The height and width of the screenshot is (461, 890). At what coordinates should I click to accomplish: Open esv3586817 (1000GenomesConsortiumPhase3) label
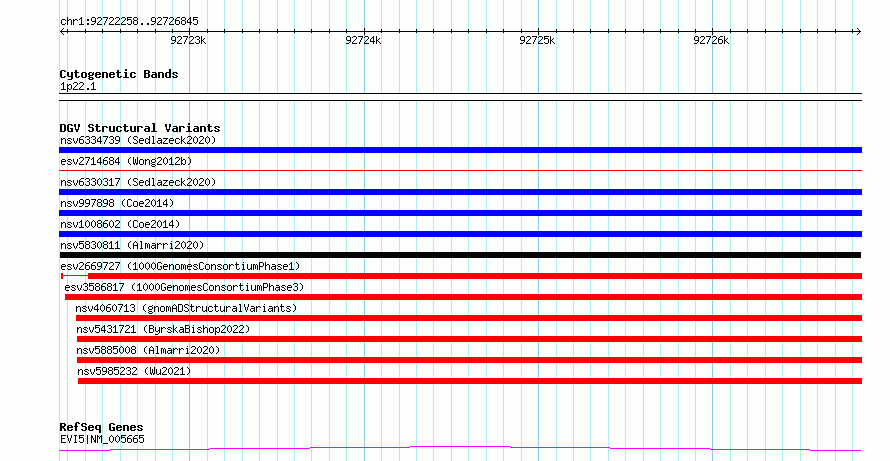point(184,287)
